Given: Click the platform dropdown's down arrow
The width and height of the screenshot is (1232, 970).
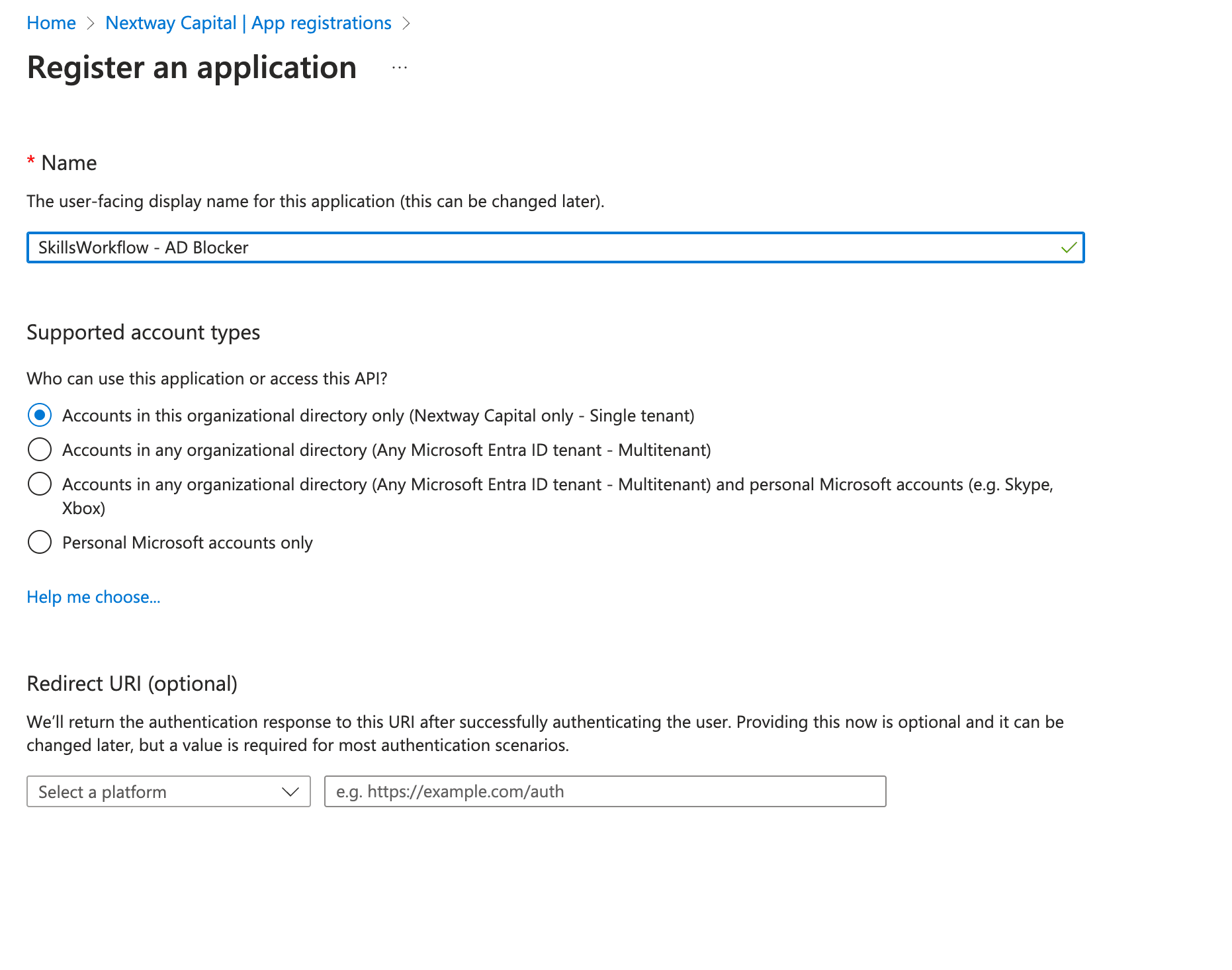Looking at the screenshot, I should point(290,791).
